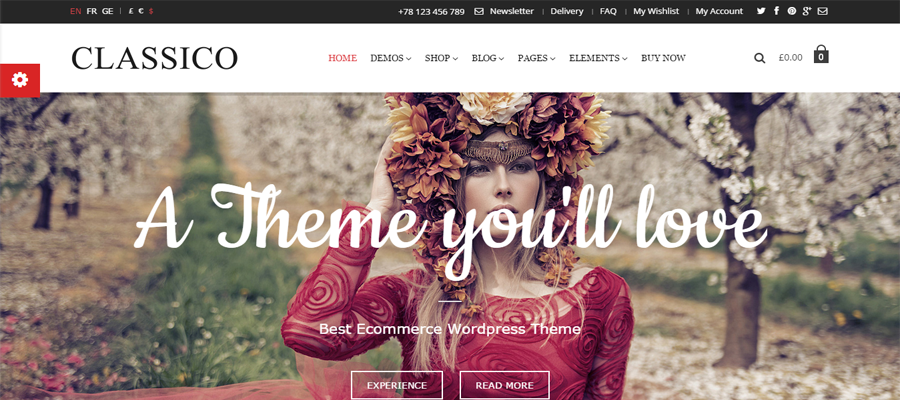Screen dimensions: 900x400
Task: Select the euro currency symbol
Action: pos(141,11)
